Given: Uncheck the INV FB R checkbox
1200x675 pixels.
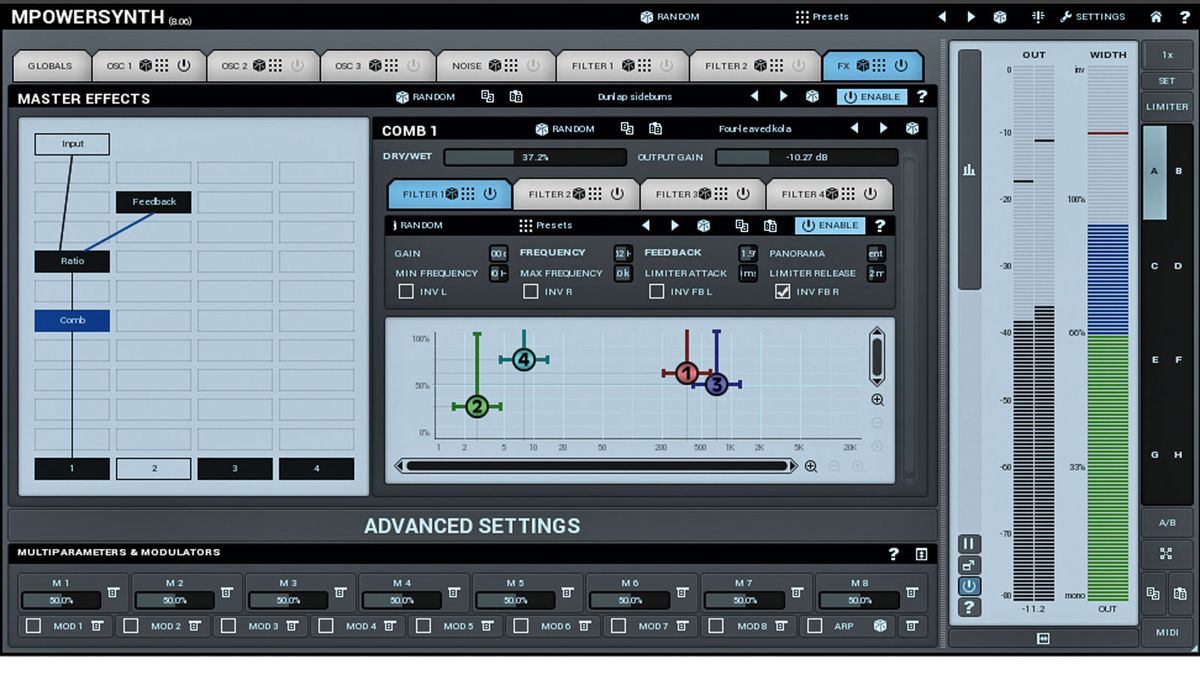Looking at the screenshot, I should (x=782, y=291).
